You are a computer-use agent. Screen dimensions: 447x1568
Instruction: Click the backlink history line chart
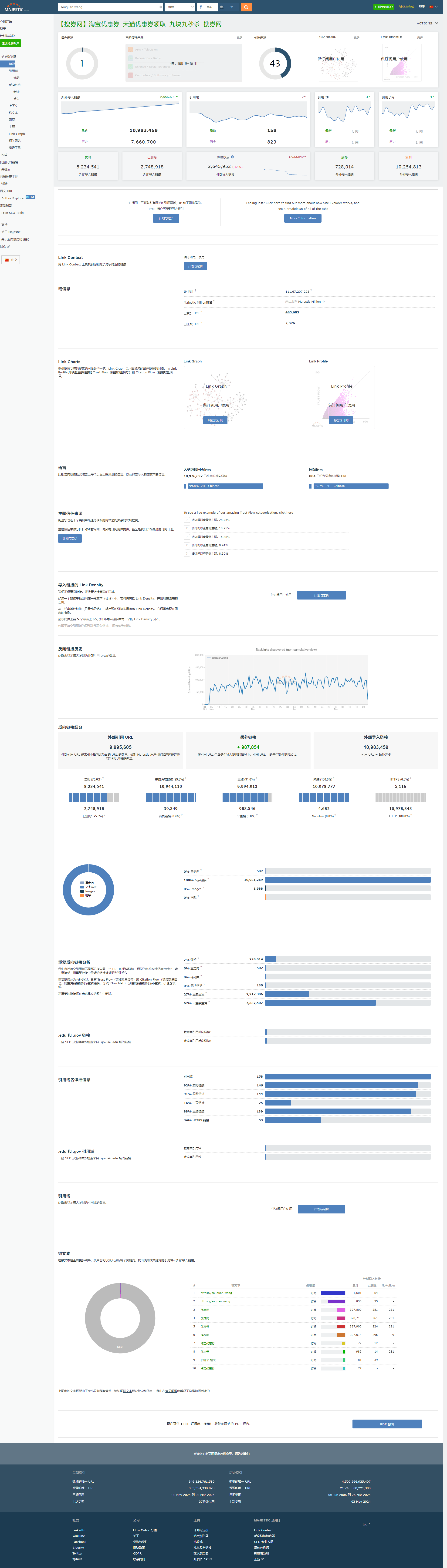[x=286, y=680]
